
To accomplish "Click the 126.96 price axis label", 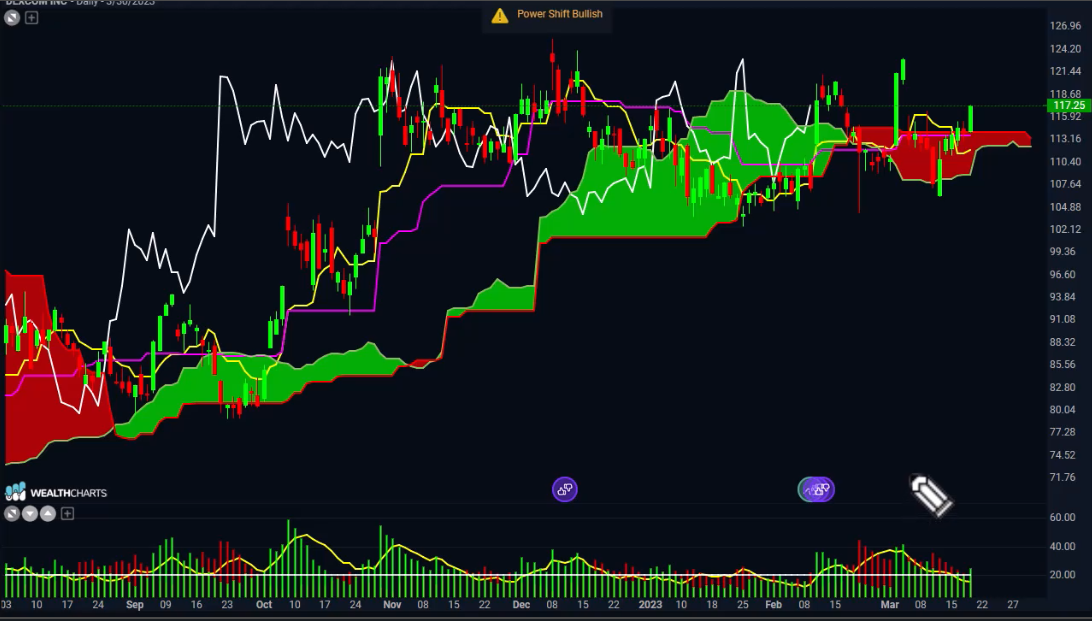I will (1066, 26).
